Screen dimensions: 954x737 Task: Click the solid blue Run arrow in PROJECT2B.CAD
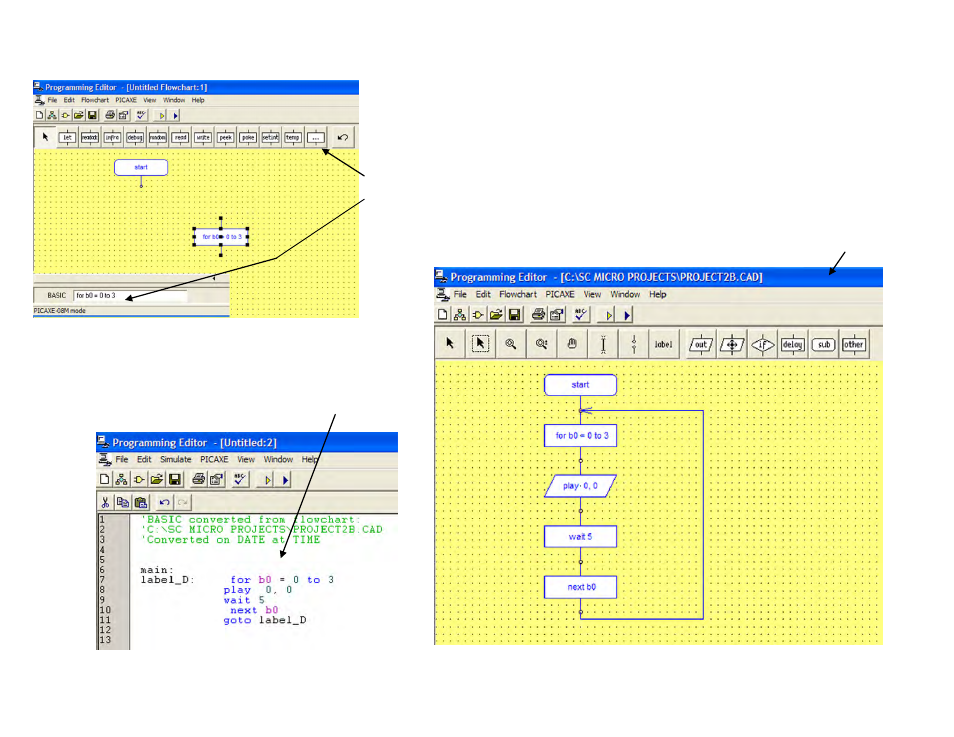(x=627, y=315)
